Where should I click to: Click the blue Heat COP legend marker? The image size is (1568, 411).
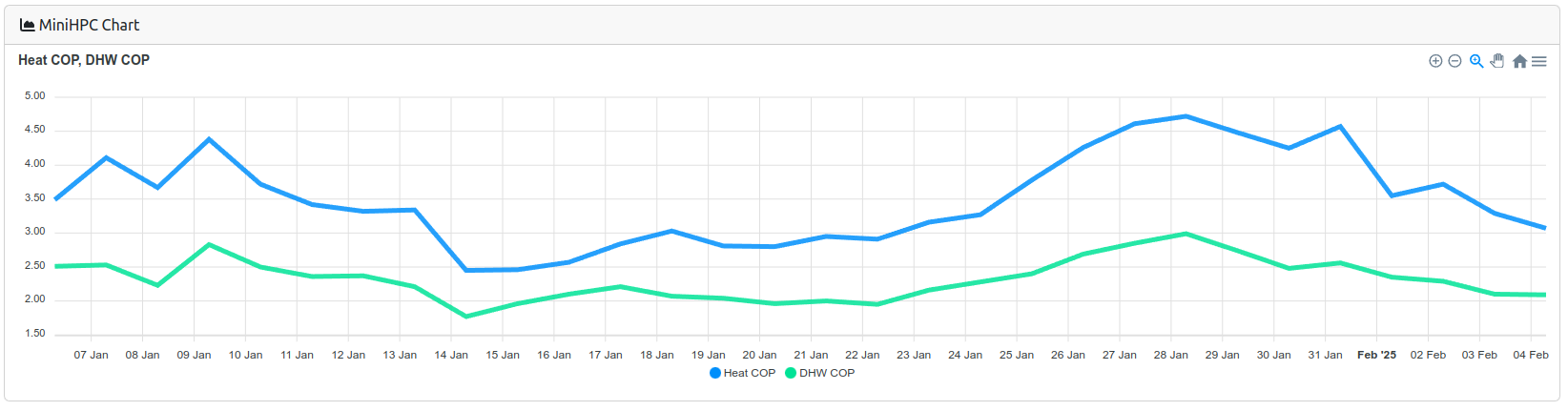pyautogui.click(x=715, y=373)
